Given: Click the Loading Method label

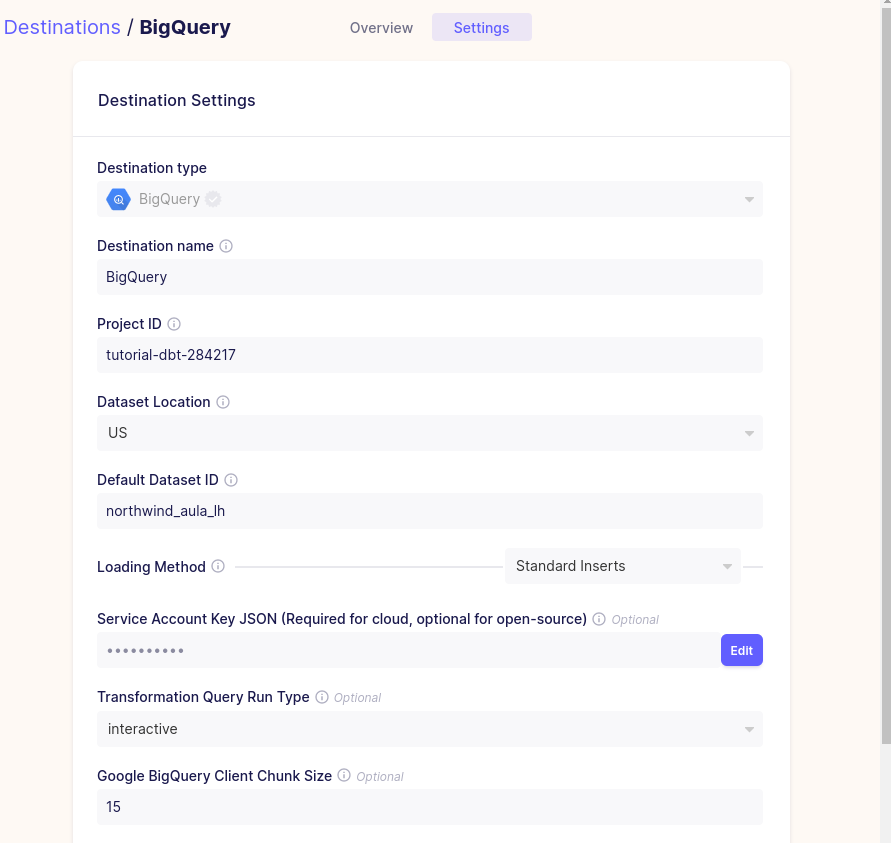Looking at the screenshot, I should [151, 567].
